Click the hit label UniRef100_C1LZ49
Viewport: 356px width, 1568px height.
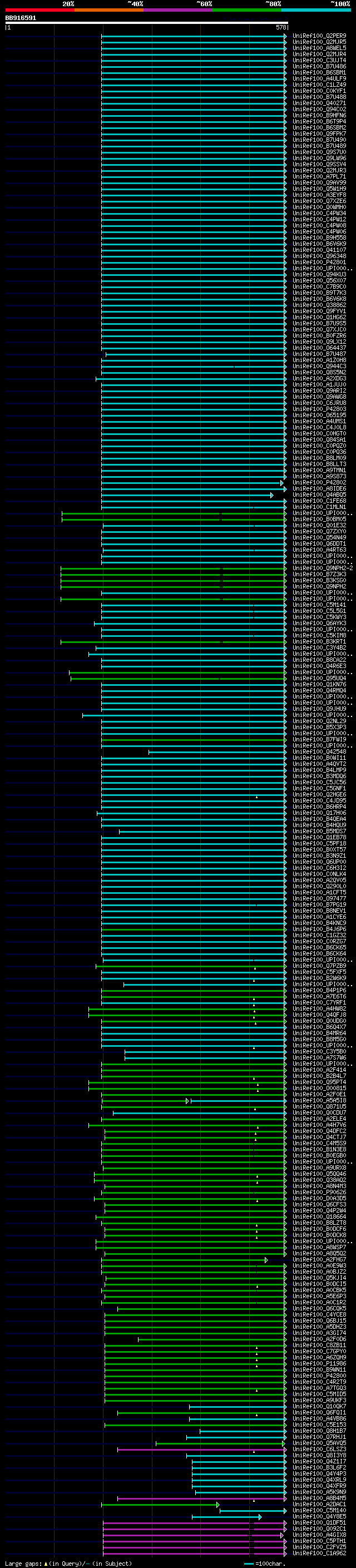pyautogui.click(x=319, y=85)
